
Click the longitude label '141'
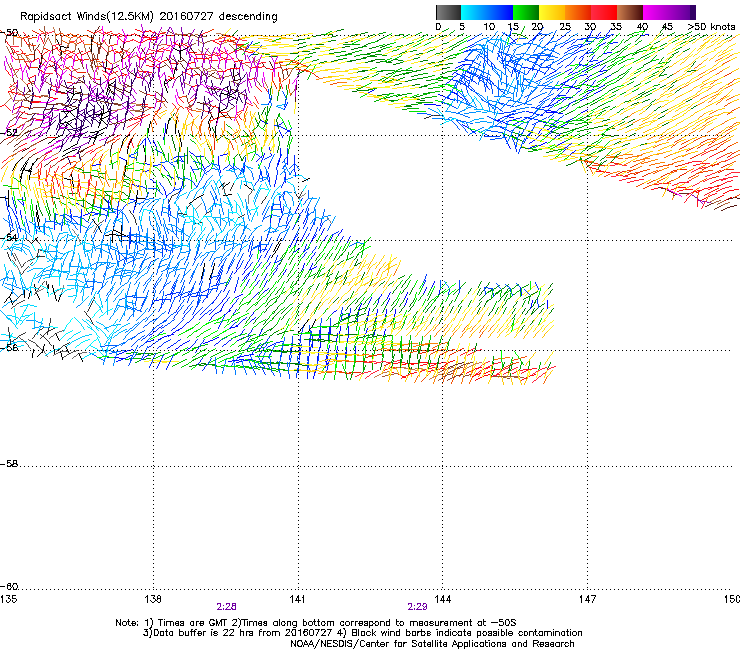(x=297, y=599)
